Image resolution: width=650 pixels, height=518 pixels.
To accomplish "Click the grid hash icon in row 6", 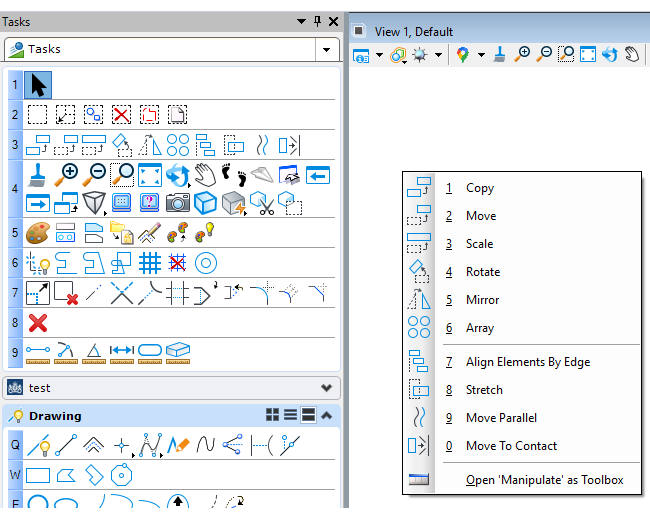I will click(149, 263).
